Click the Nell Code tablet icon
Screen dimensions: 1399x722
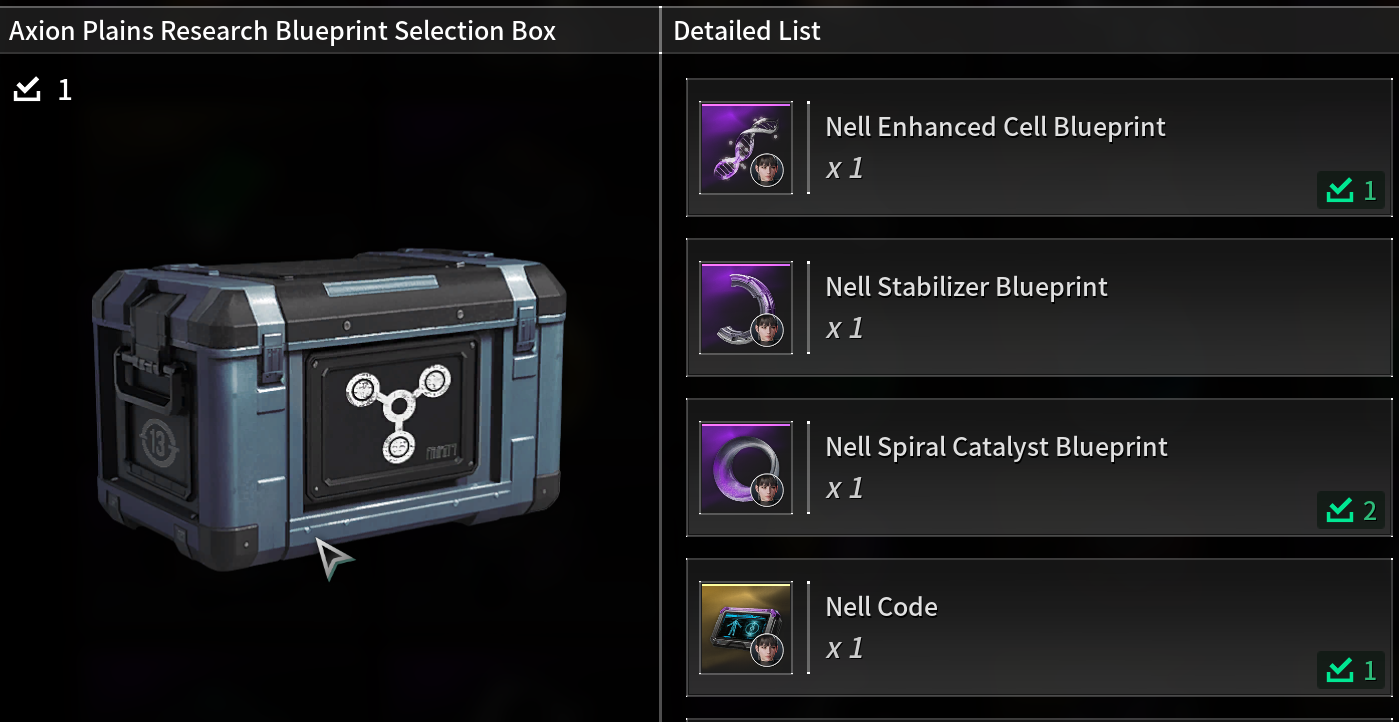(746, 628)
